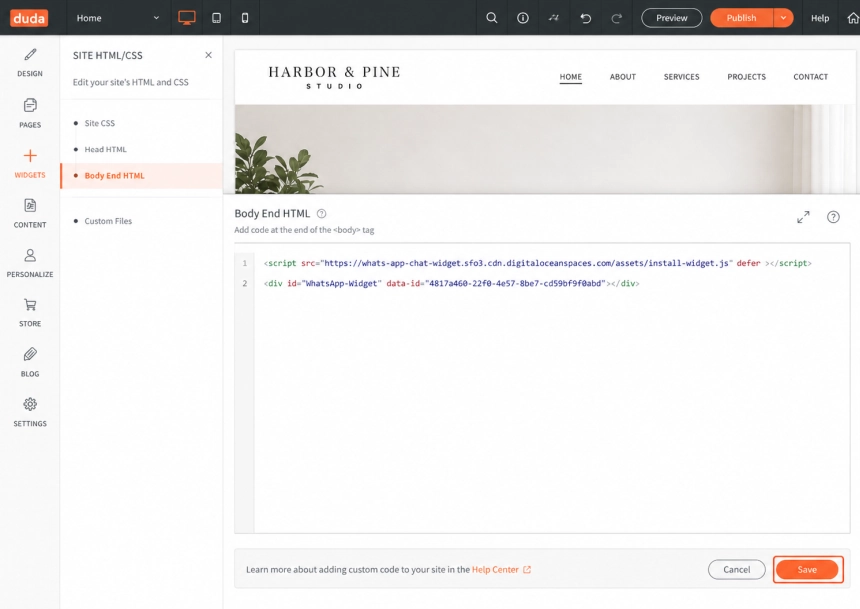The height and width of the screenshot is (609, 860).
Task: Switch to desktop view
Action: [x=186, y=18]
